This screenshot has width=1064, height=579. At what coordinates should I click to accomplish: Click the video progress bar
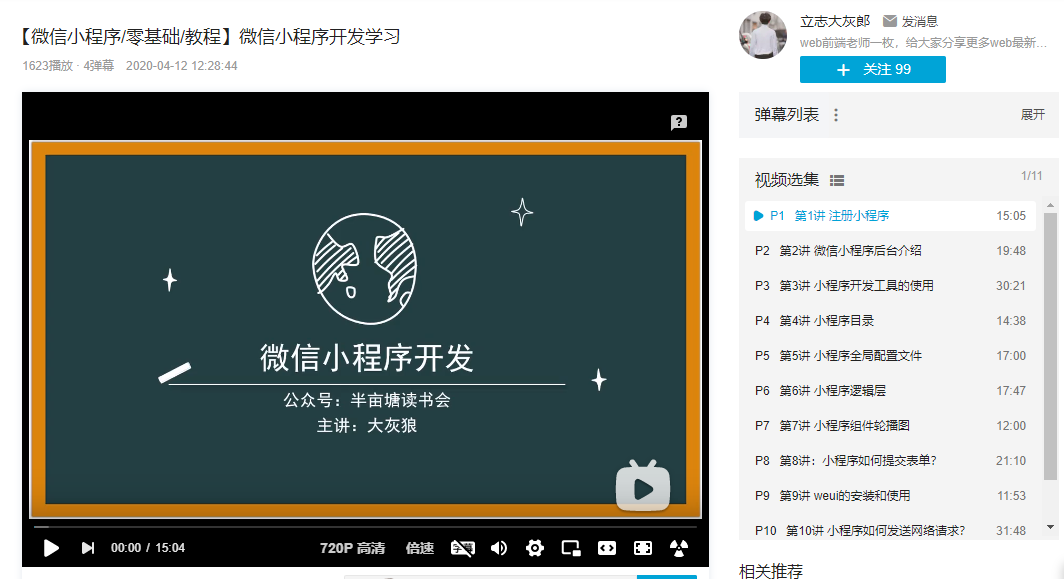coord(365,526)
